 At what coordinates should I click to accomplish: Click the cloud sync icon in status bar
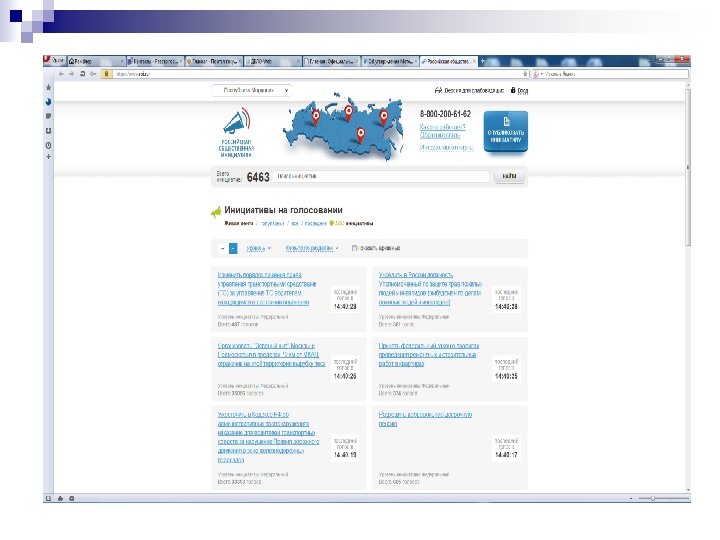click(x=60, y=498)
